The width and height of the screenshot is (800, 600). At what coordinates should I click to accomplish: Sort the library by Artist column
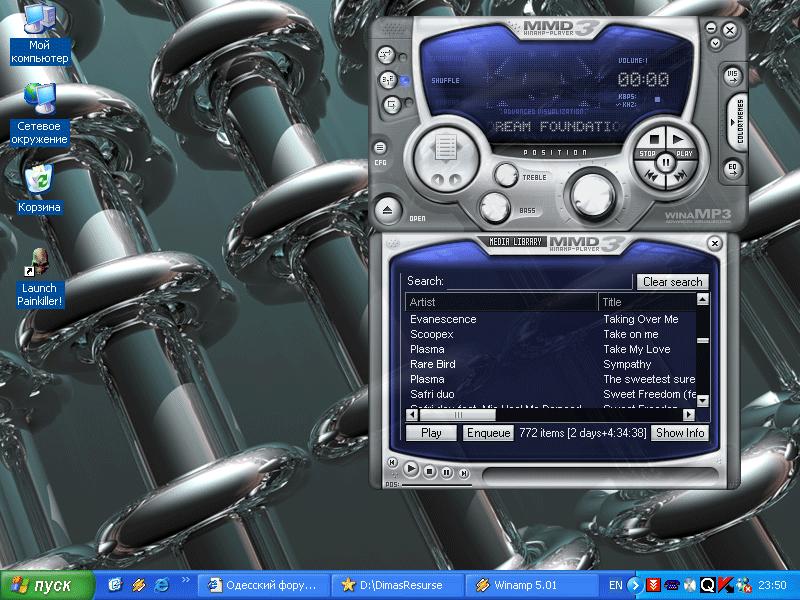coord(500,301)
